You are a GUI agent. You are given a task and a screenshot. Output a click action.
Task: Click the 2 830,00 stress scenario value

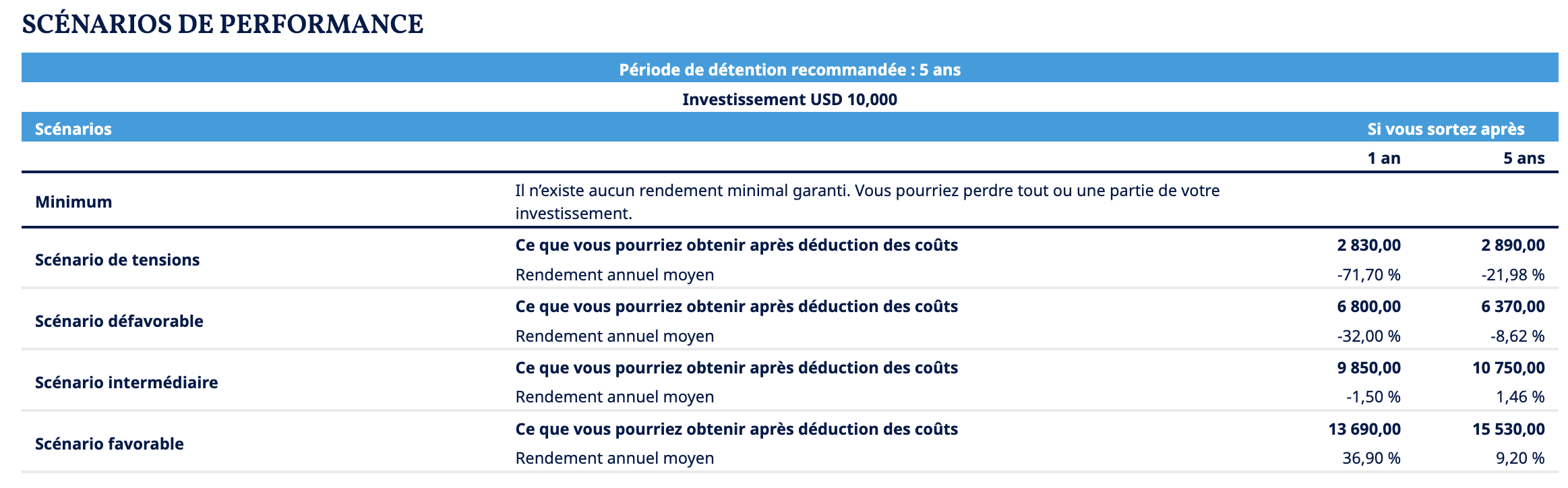pyautogui.click(x=1368, y=245)
